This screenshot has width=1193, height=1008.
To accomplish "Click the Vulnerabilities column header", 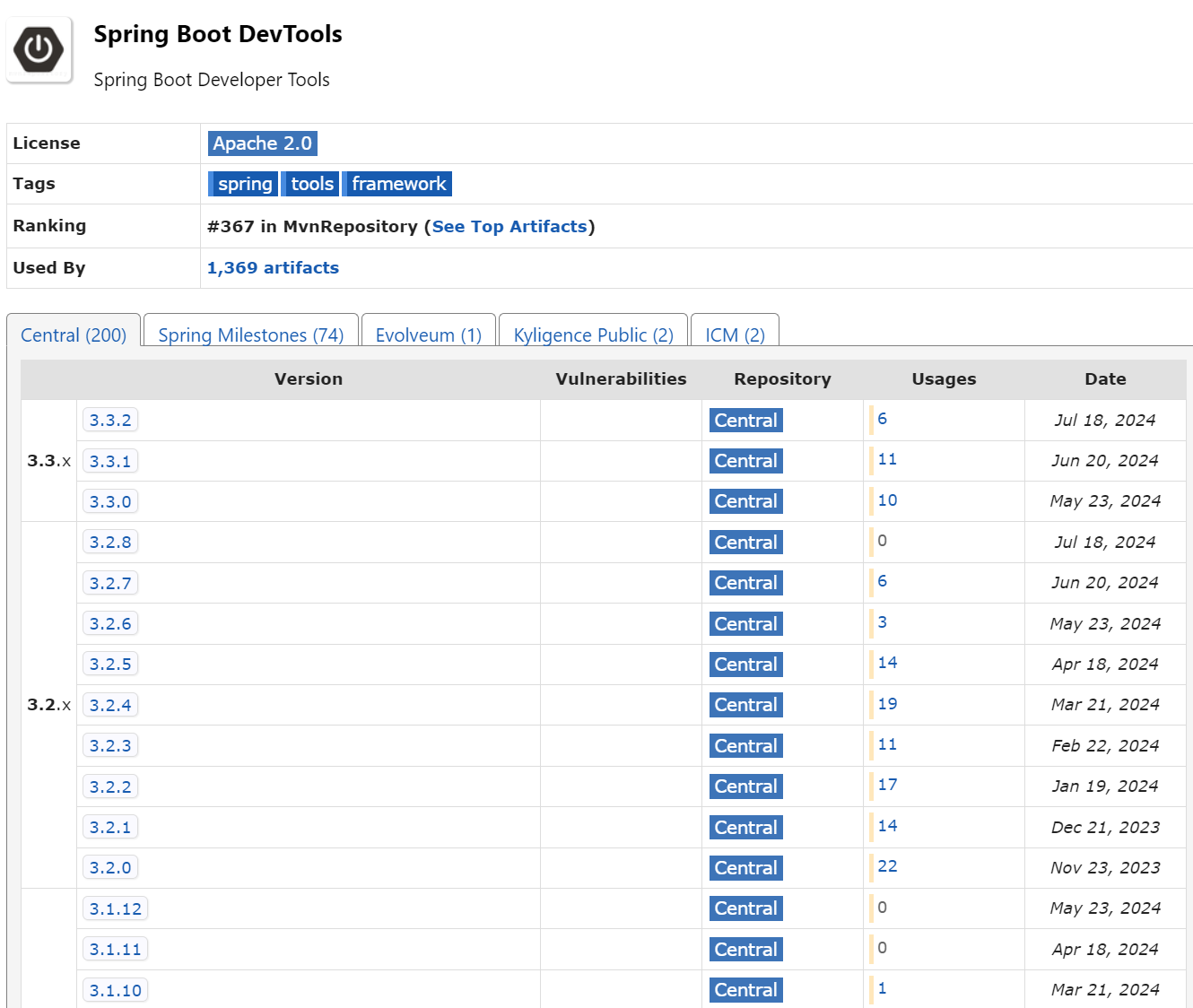I will 621,379.
